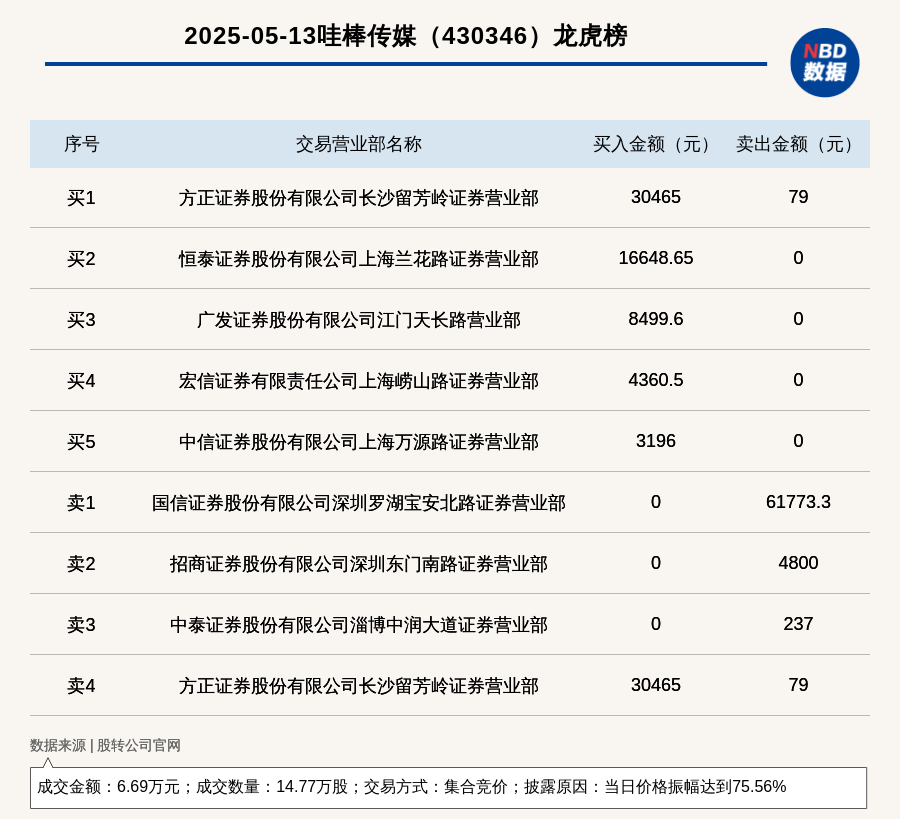Select the 买4 row label
900x819 pixels.
(82, 381)
